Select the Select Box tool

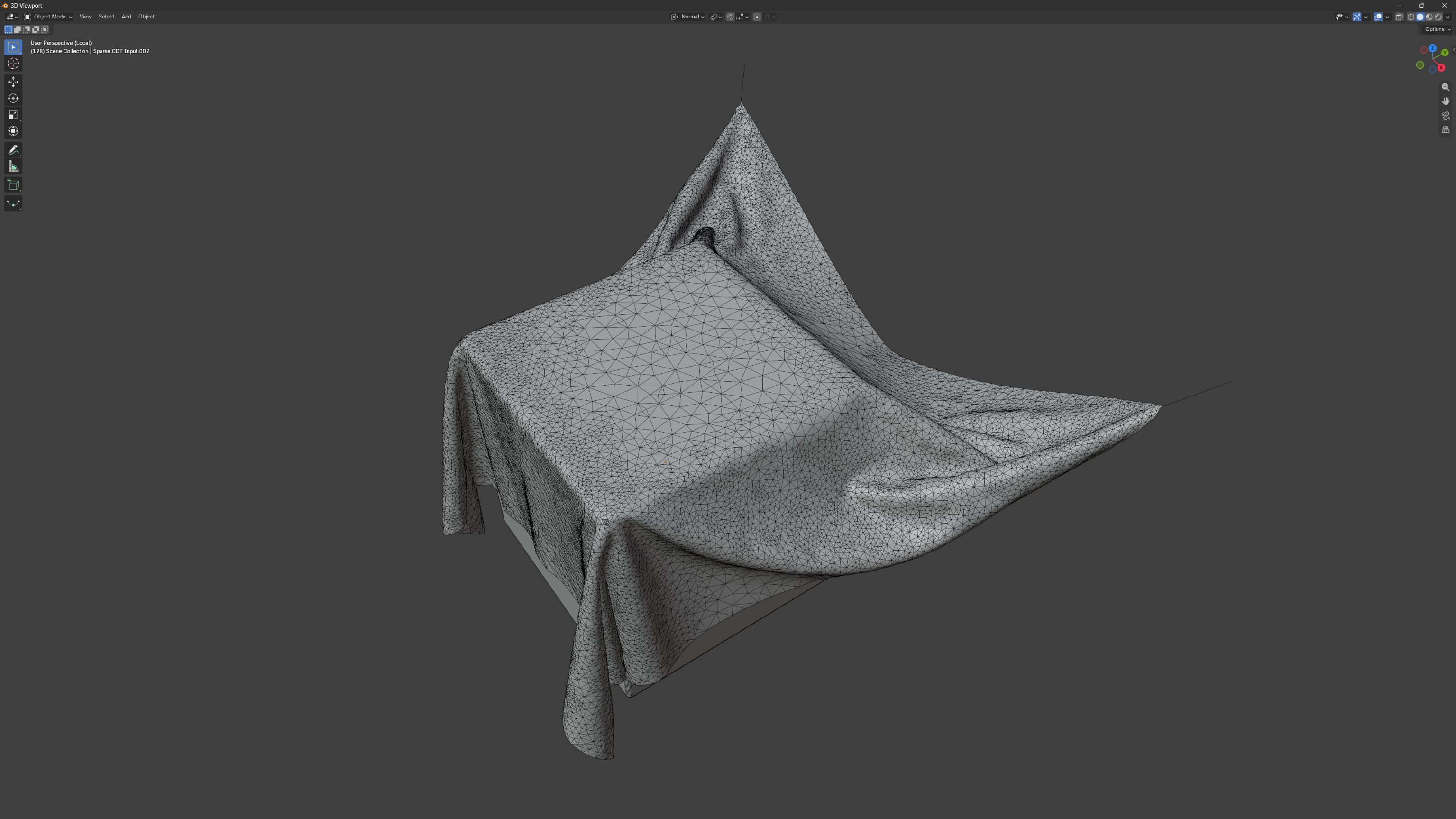pos(13,47)
